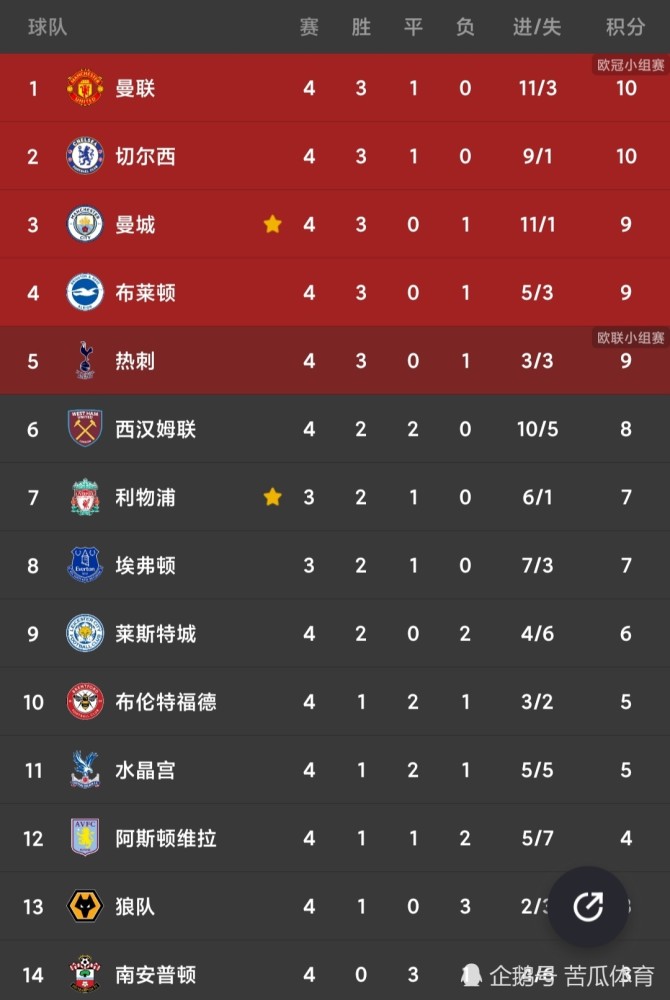
Task: Open the 阿斯顿维拉 team row
Action: [x=335, y=838]
